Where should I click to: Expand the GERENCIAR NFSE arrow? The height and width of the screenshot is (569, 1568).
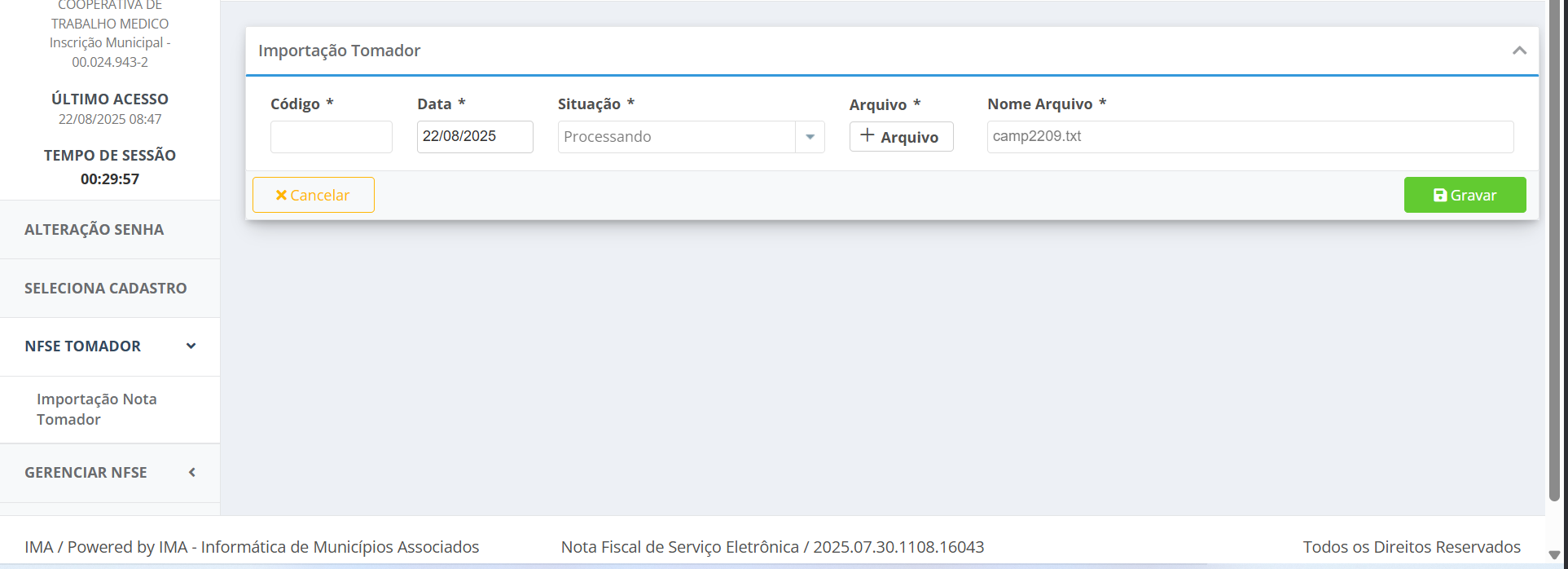click(x=192, y=473)
